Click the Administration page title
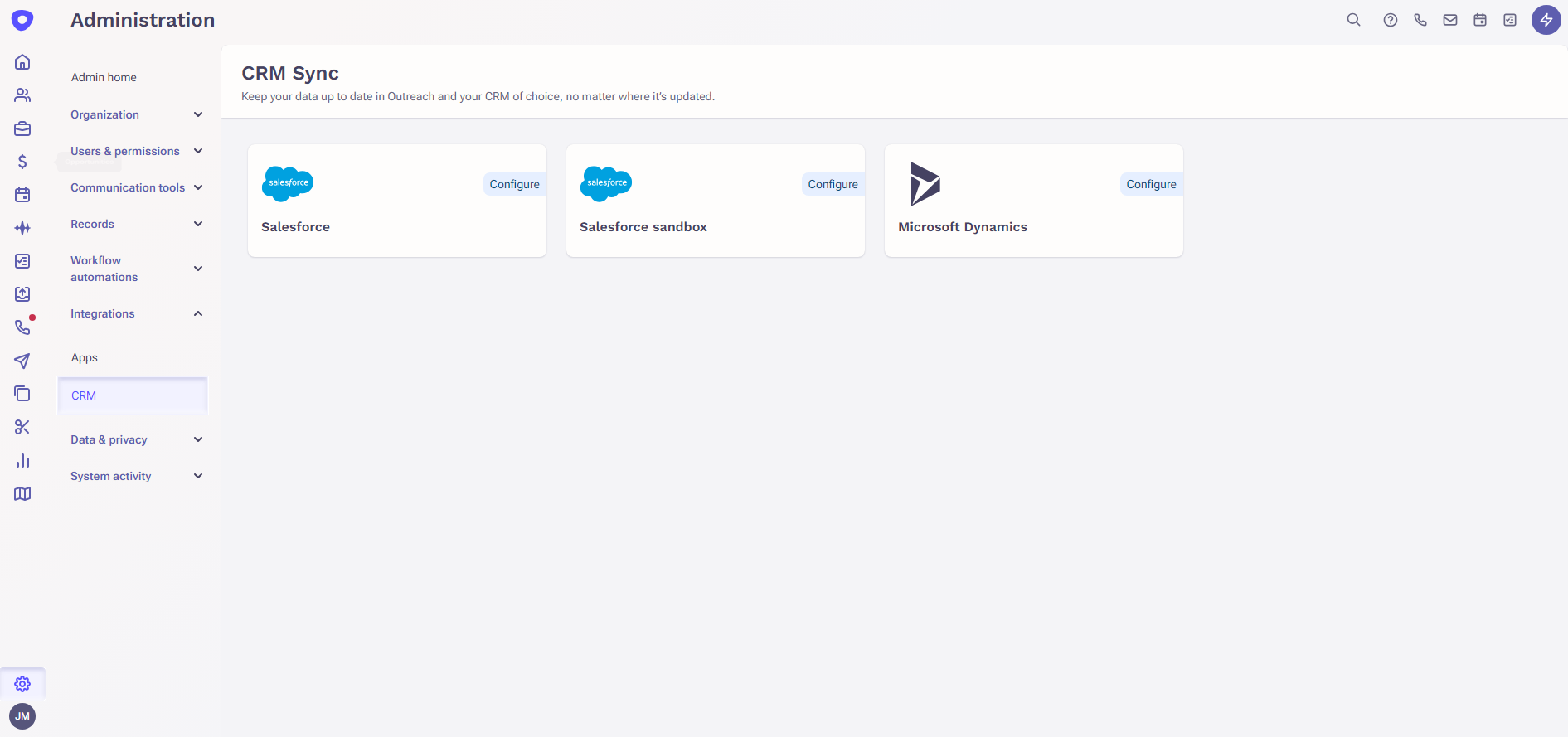Screen dimensions: 1568x737 143,20
